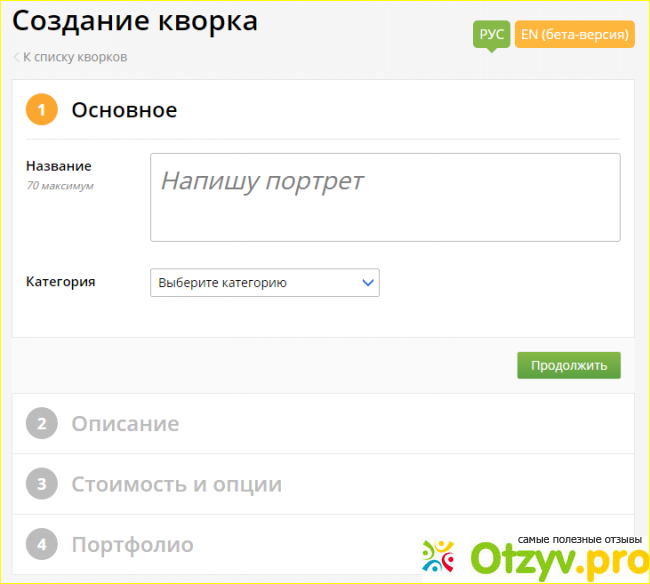Viewport: 650px width, 584px height.
Task: Expand the Портфолио section
Action: tap(132, 545)
